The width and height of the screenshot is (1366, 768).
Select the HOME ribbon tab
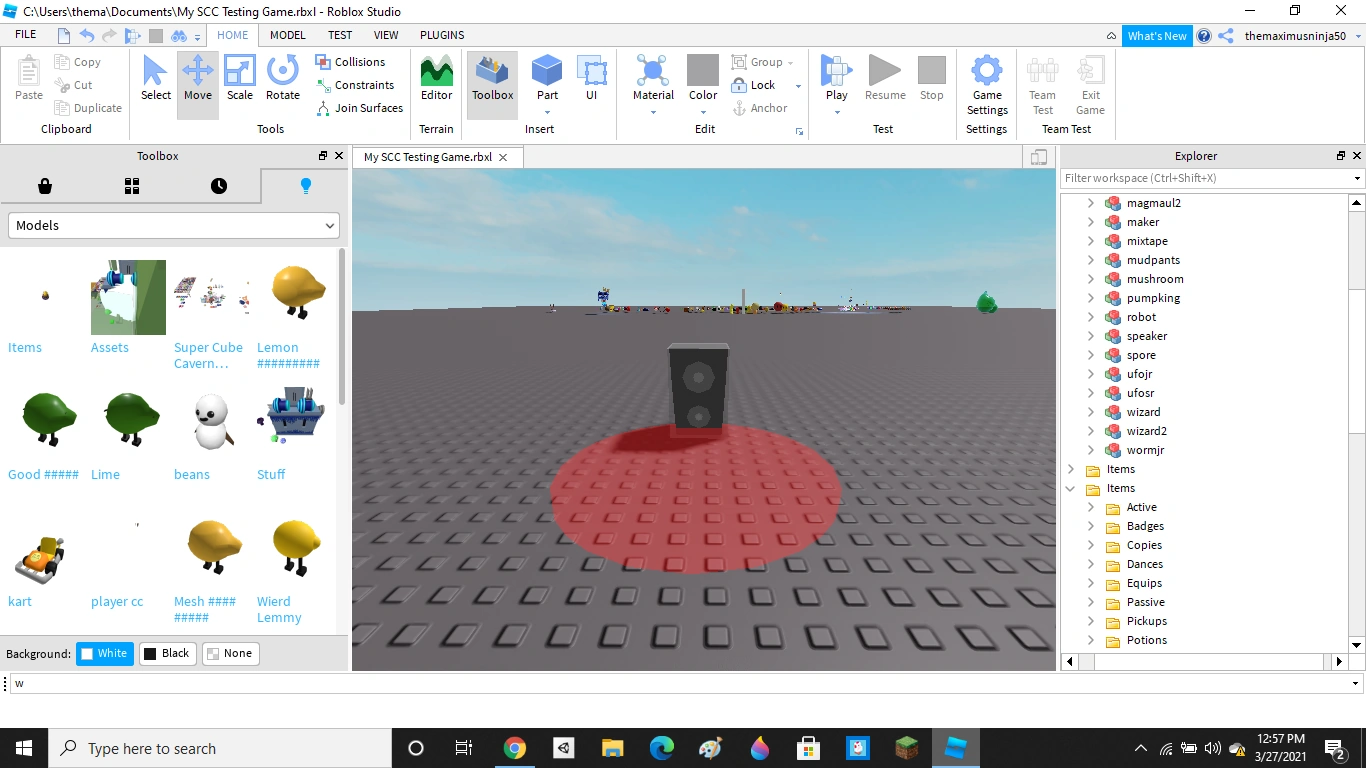[233, 35]
